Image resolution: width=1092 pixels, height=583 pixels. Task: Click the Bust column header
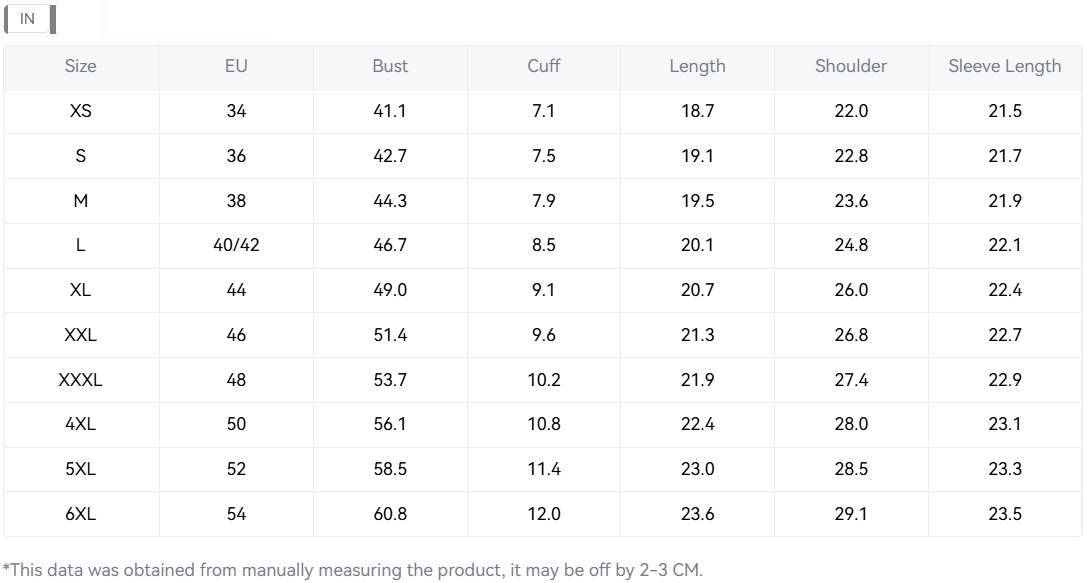[x=390, y=66]
